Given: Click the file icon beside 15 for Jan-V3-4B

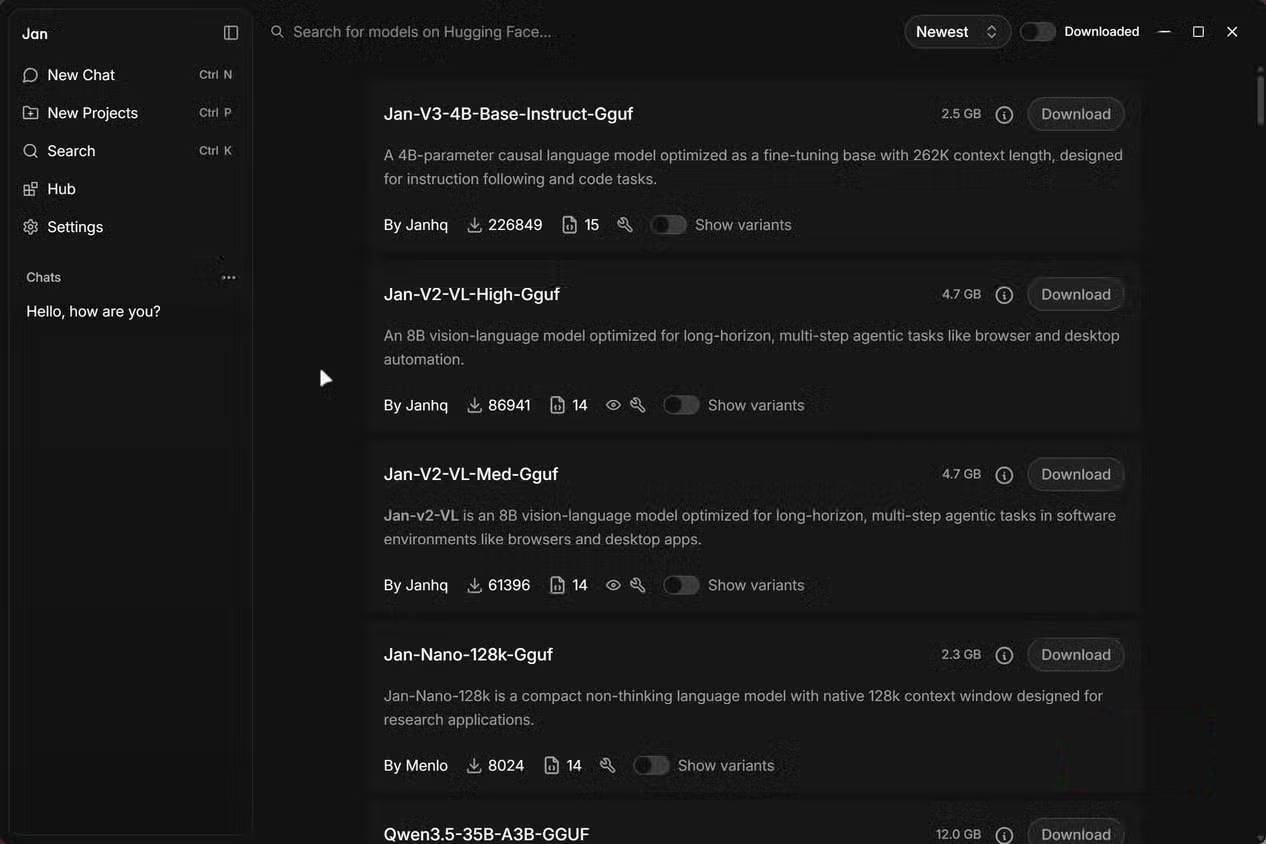Looking at the screenshot, I should click(569, 225).
